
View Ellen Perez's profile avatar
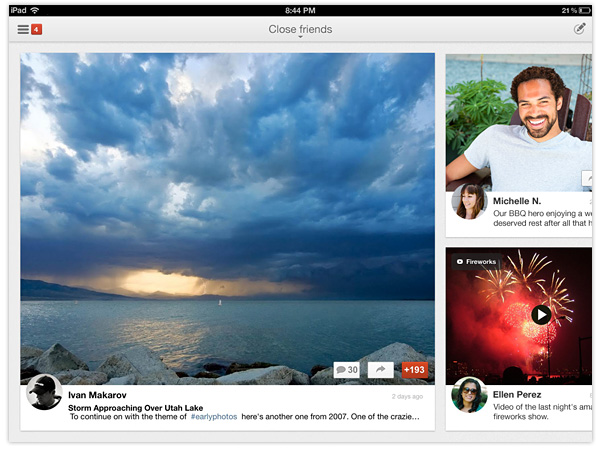point(469,395)
